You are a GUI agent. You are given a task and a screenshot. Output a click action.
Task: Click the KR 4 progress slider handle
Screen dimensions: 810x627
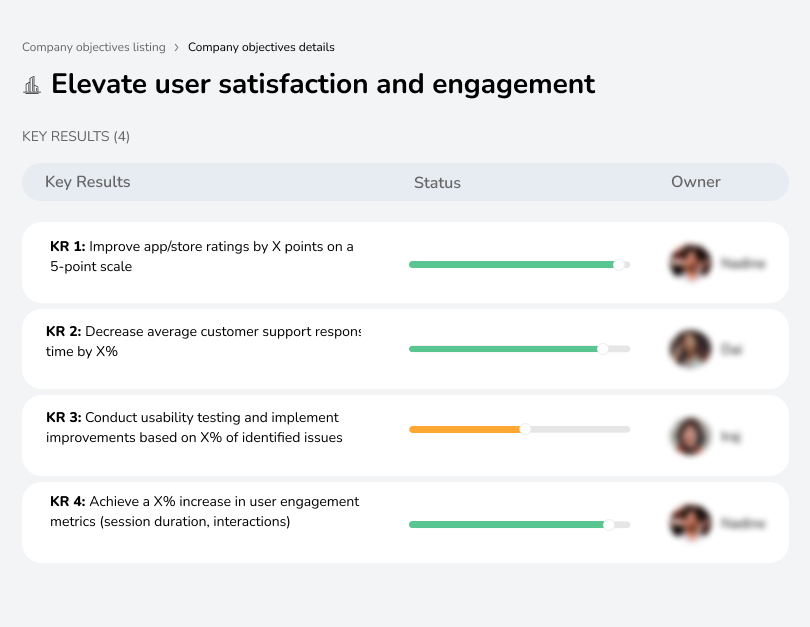click(611, 523)
